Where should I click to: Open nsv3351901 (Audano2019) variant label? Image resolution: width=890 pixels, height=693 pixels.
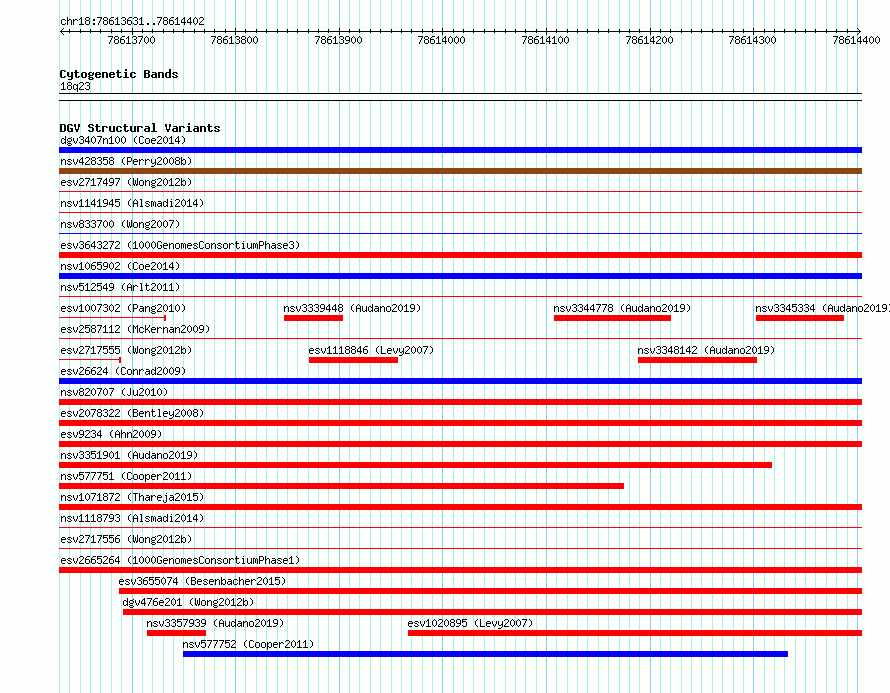click(129, 455)
